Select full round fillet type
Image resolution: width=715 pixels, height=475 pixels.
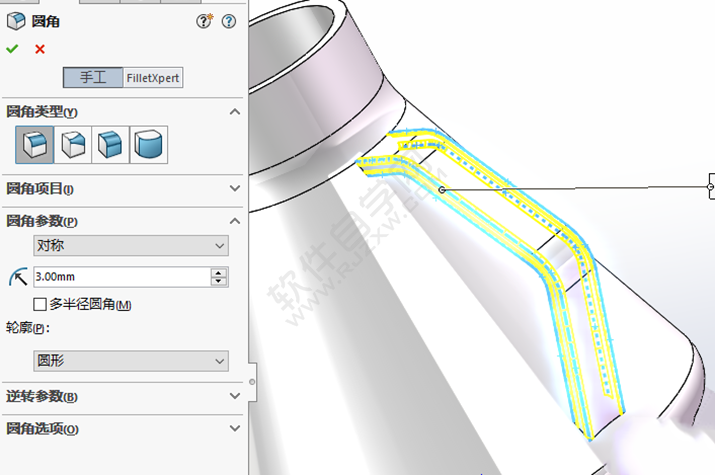pos(149,145)
